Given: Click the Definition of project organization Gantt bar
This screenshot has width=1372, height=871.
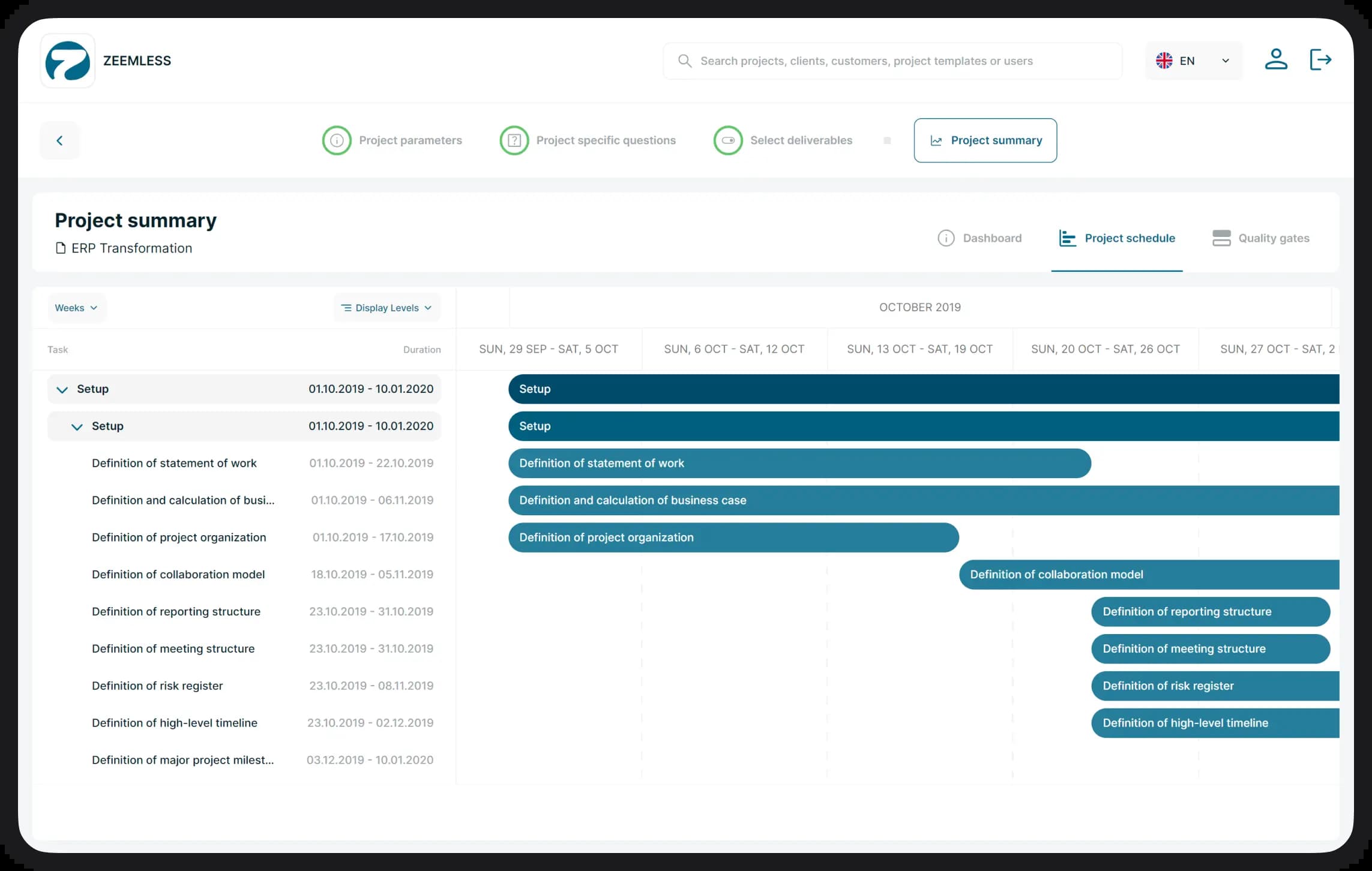Looking at the screenshot, I should click(x=733, y=537).
